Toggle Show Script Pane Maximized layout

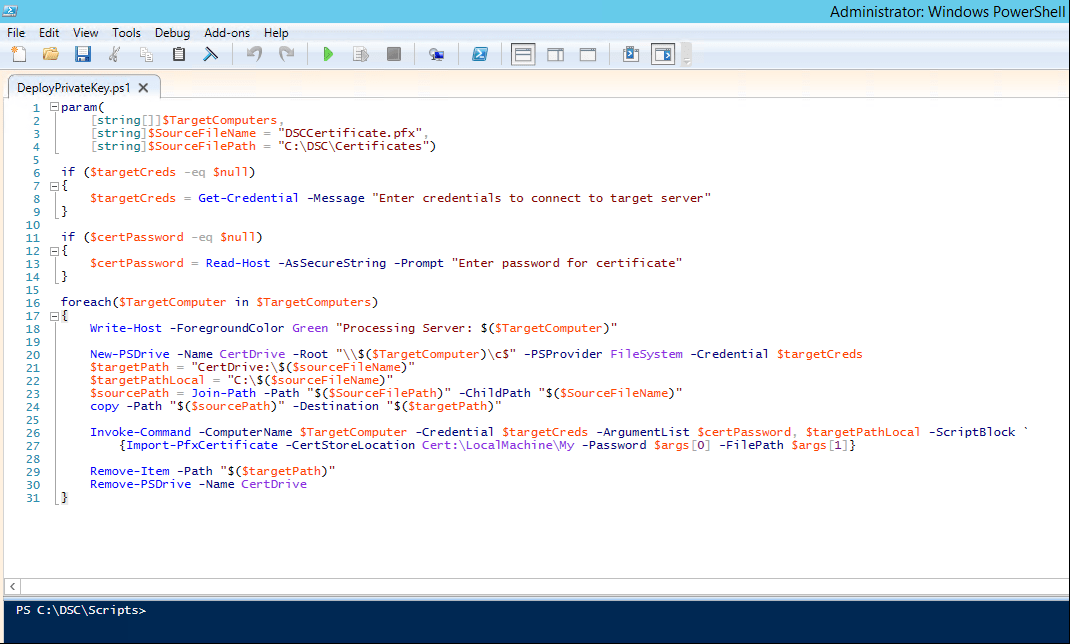[x=588, y=54]
